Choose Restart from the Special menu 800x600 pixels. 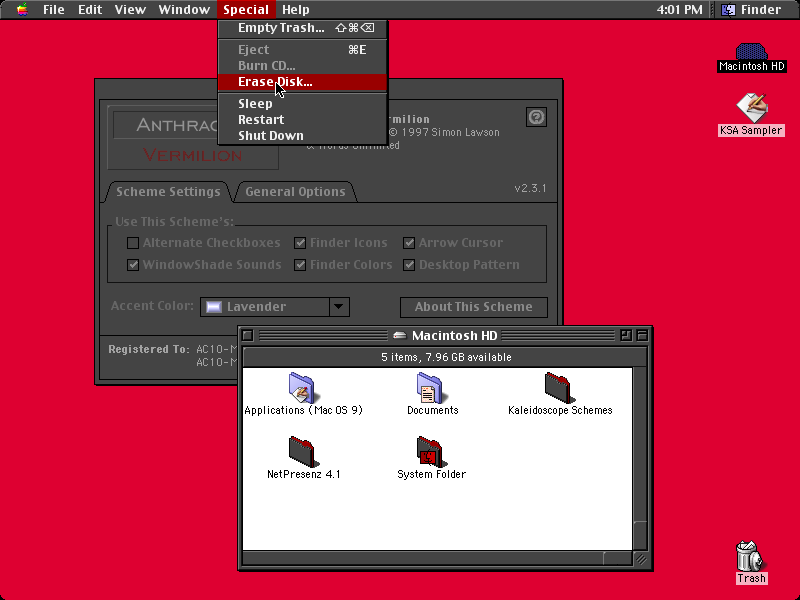(x=303, y=119)
